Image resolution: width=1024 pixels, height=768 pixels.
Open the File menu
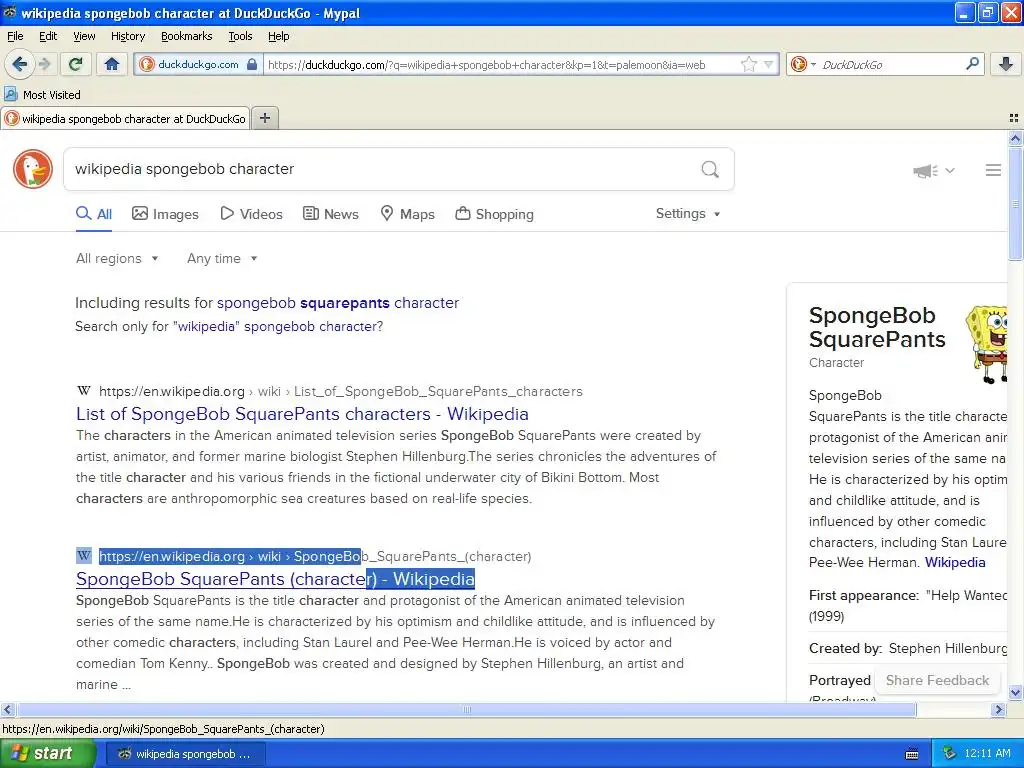pyautogui.click(x=15, y=37)
